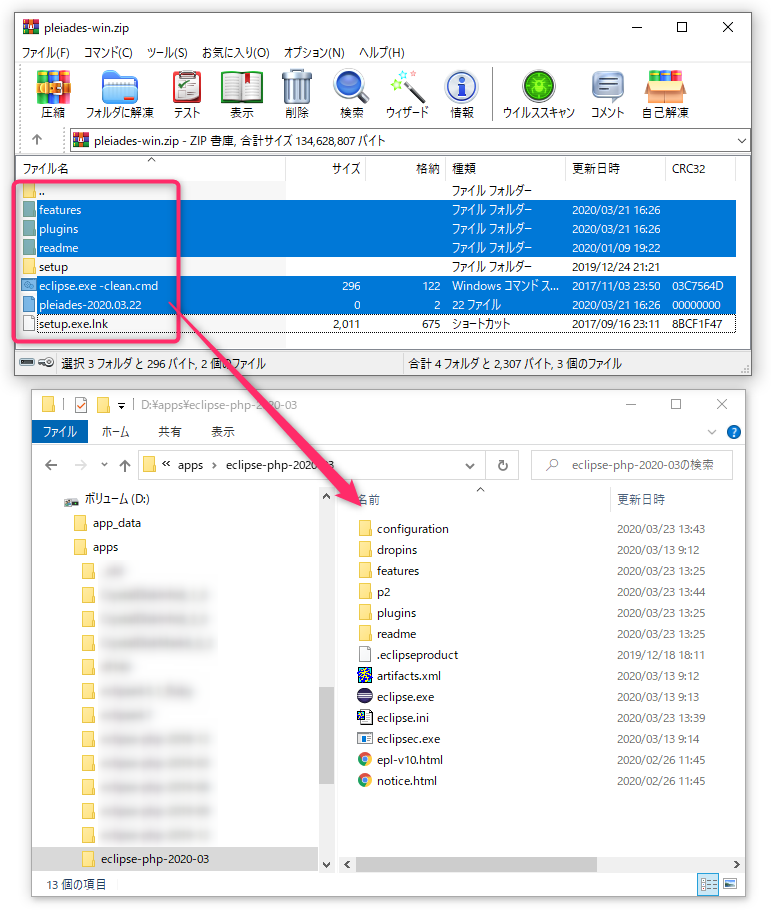Open ヘルプ(H) menu

pos(382,52)
